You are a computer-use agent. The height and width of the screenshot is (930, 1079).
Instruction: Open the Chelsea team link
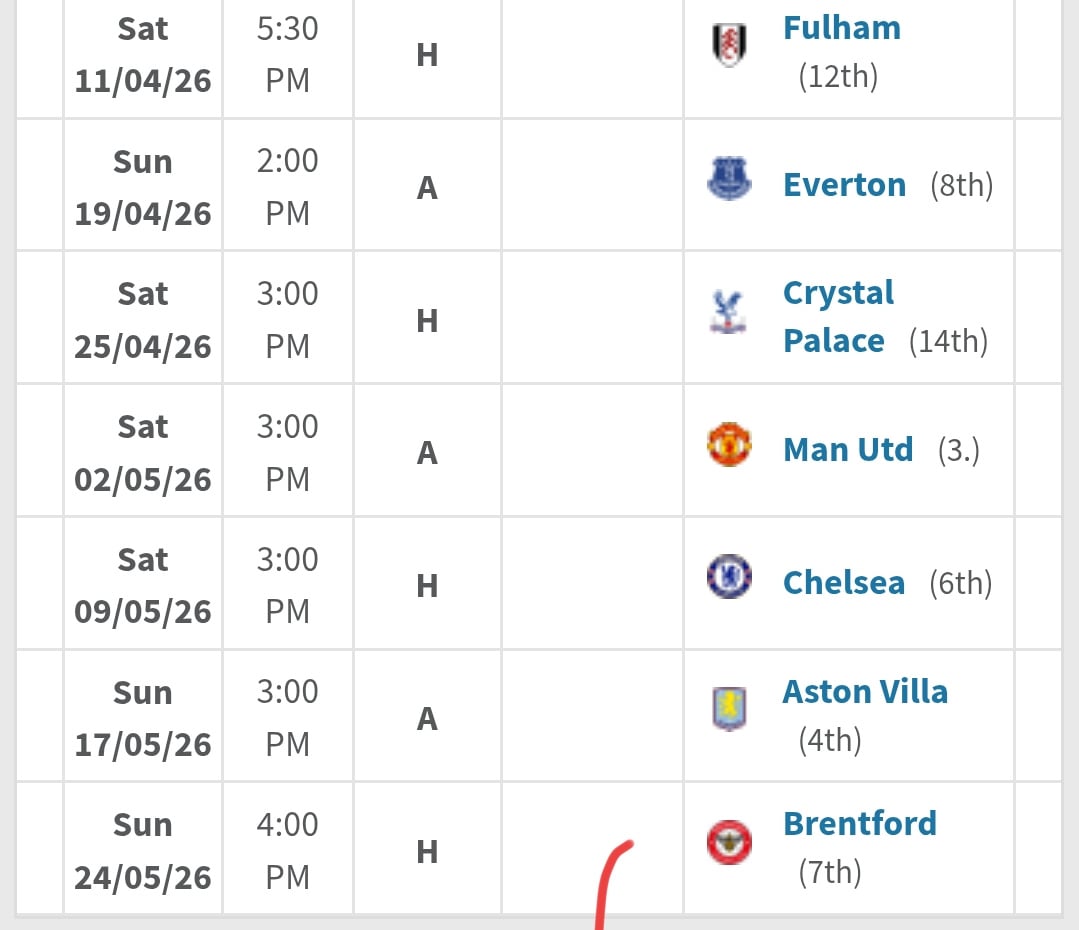844,583
